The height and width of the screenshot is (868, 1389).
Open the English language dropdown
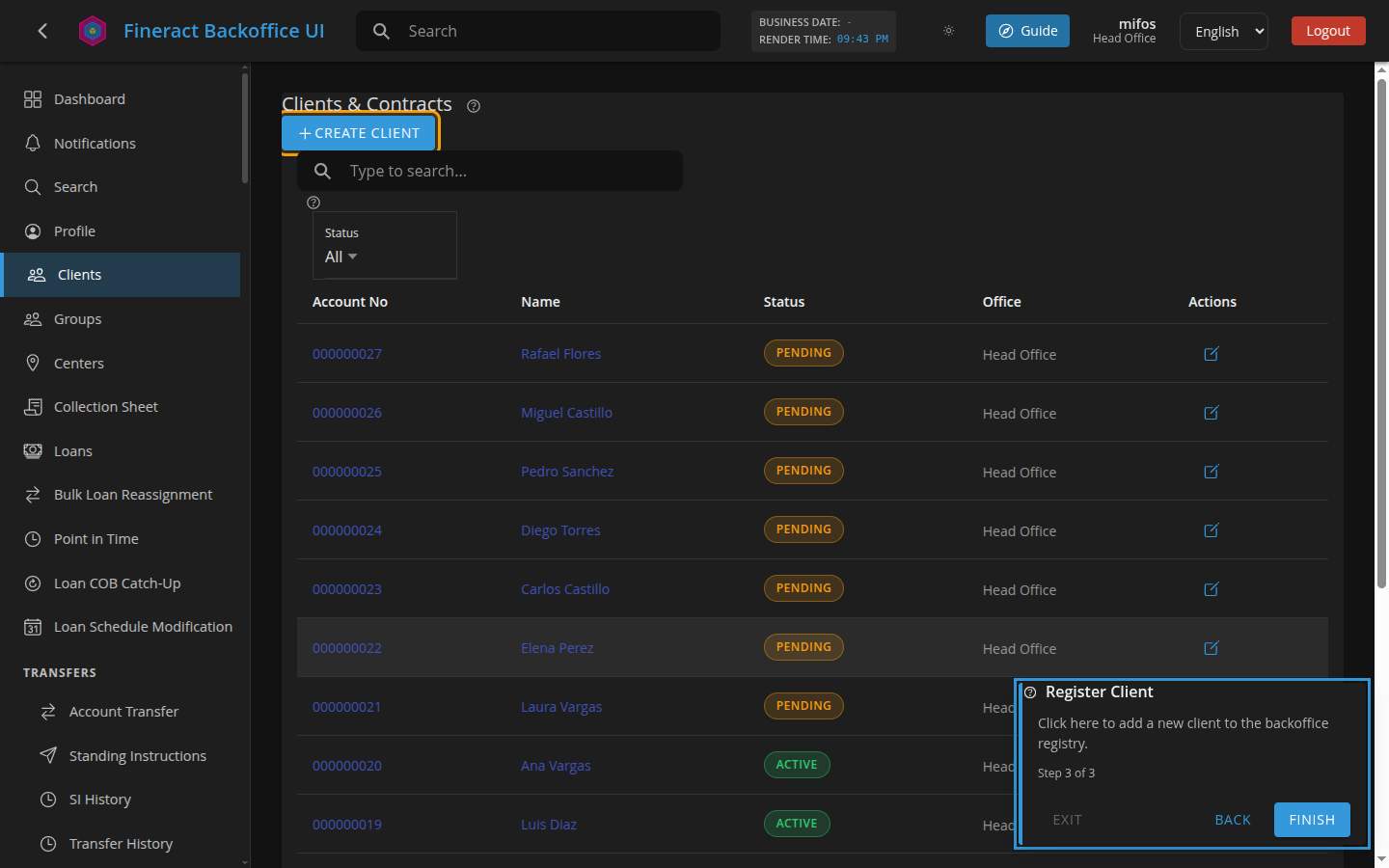1224,31
